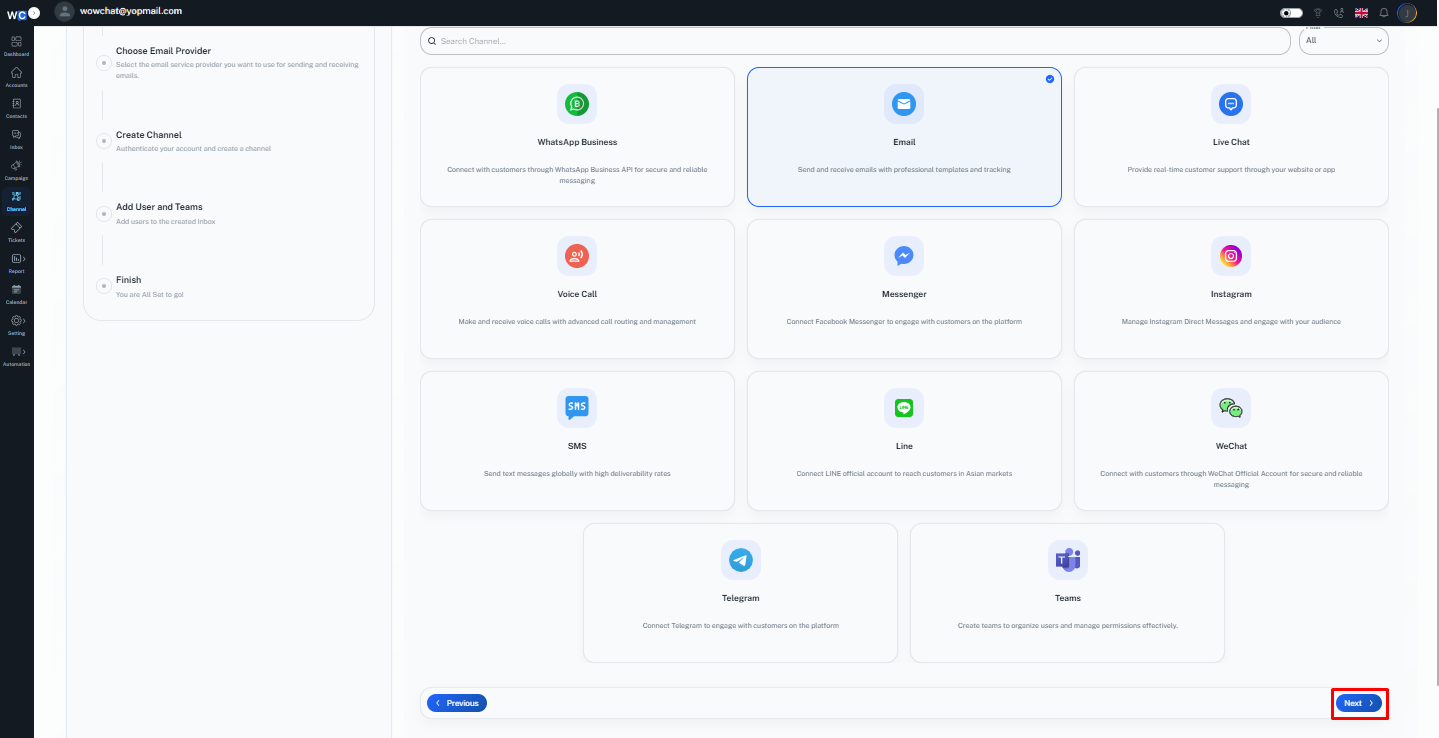Viewport: 1439px width, 738px height.
Task: Go to Accounts in the sidebar
Action: coord(16,76)
